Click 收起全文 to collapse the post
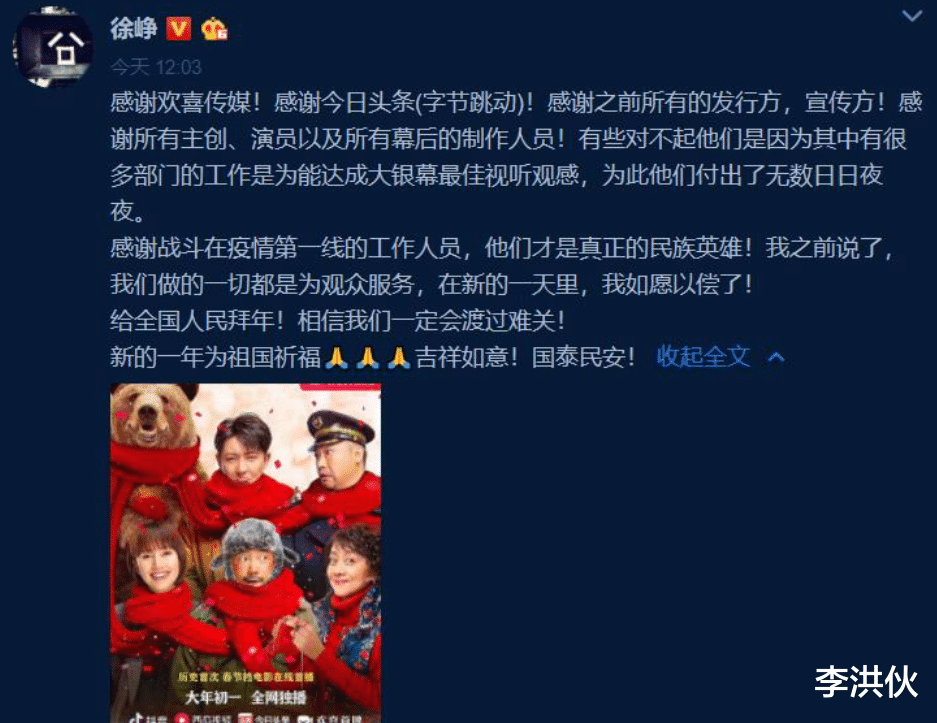This screenshot has width=937, height=723. point(703,357)
